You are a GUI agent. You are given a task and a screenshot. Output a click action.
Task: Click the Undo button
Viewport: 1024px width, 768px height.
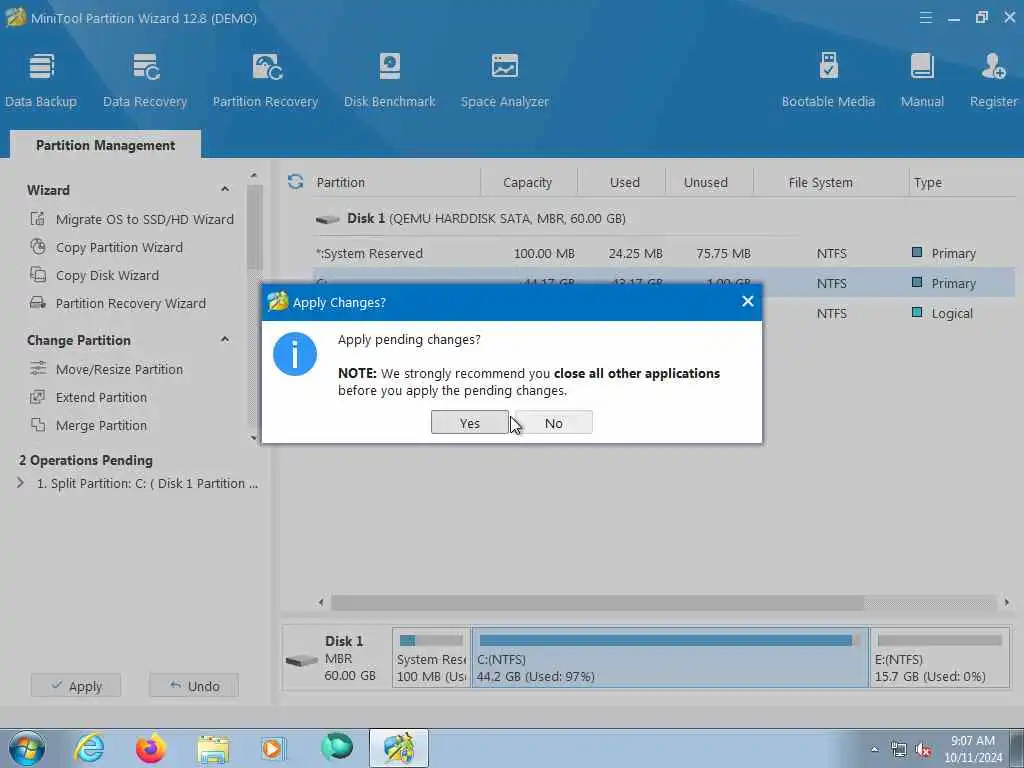click(194, 686)
